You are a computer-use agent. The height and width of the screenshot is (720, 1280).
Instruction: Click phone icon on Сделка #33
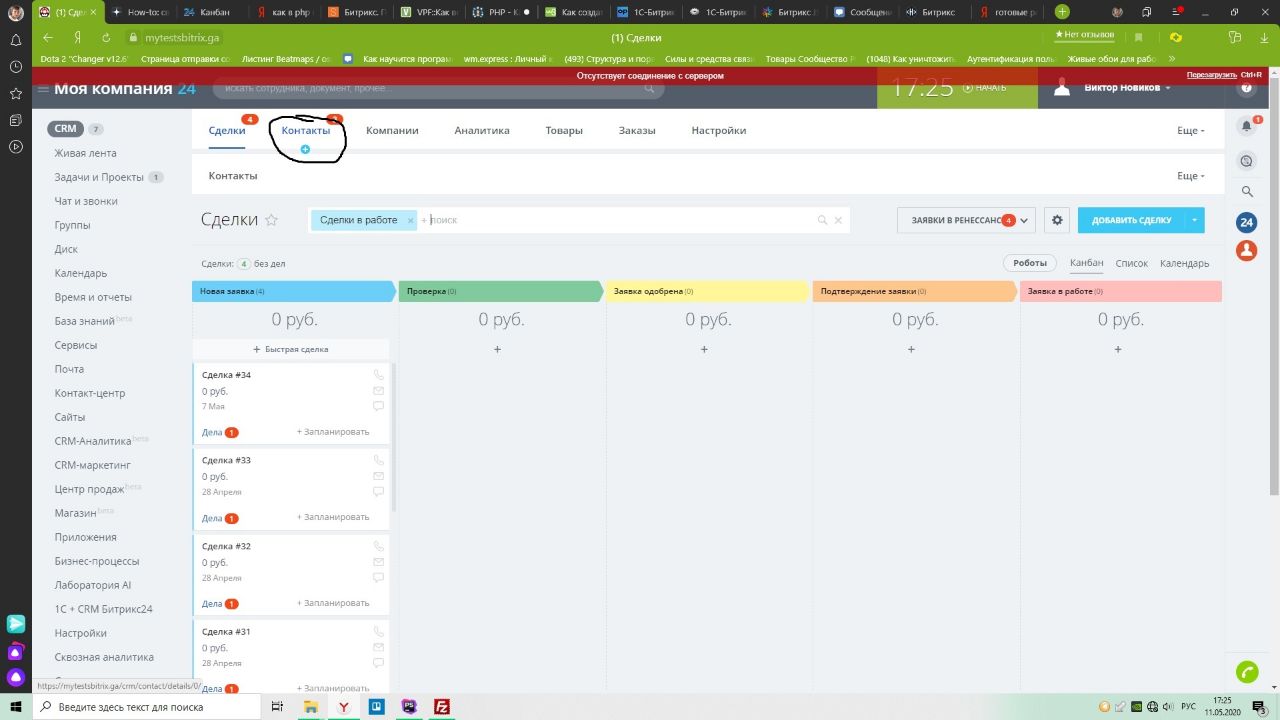pyautogui.click(x=378, y=460)
